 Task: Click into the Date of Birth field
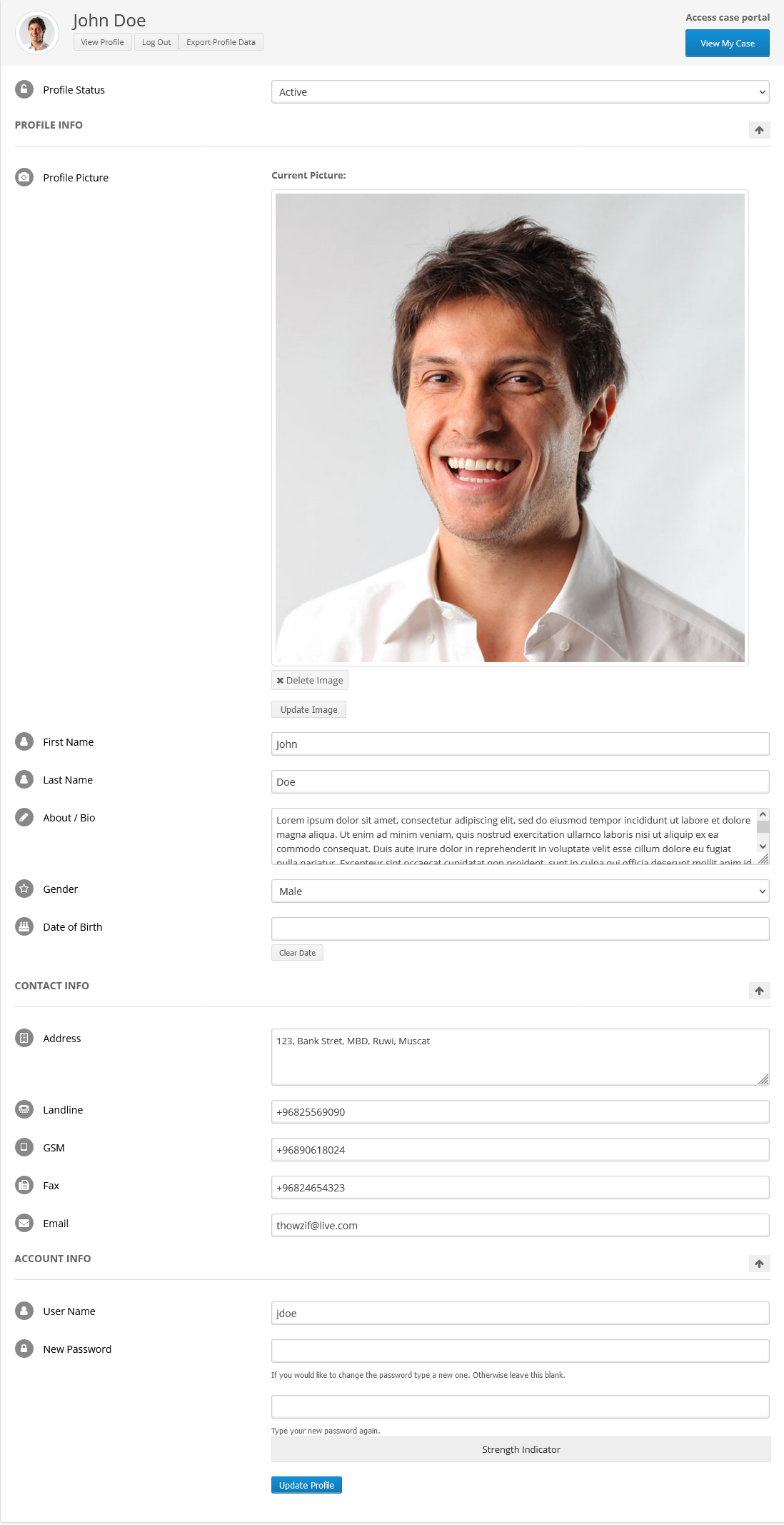(x=520, y=929)
